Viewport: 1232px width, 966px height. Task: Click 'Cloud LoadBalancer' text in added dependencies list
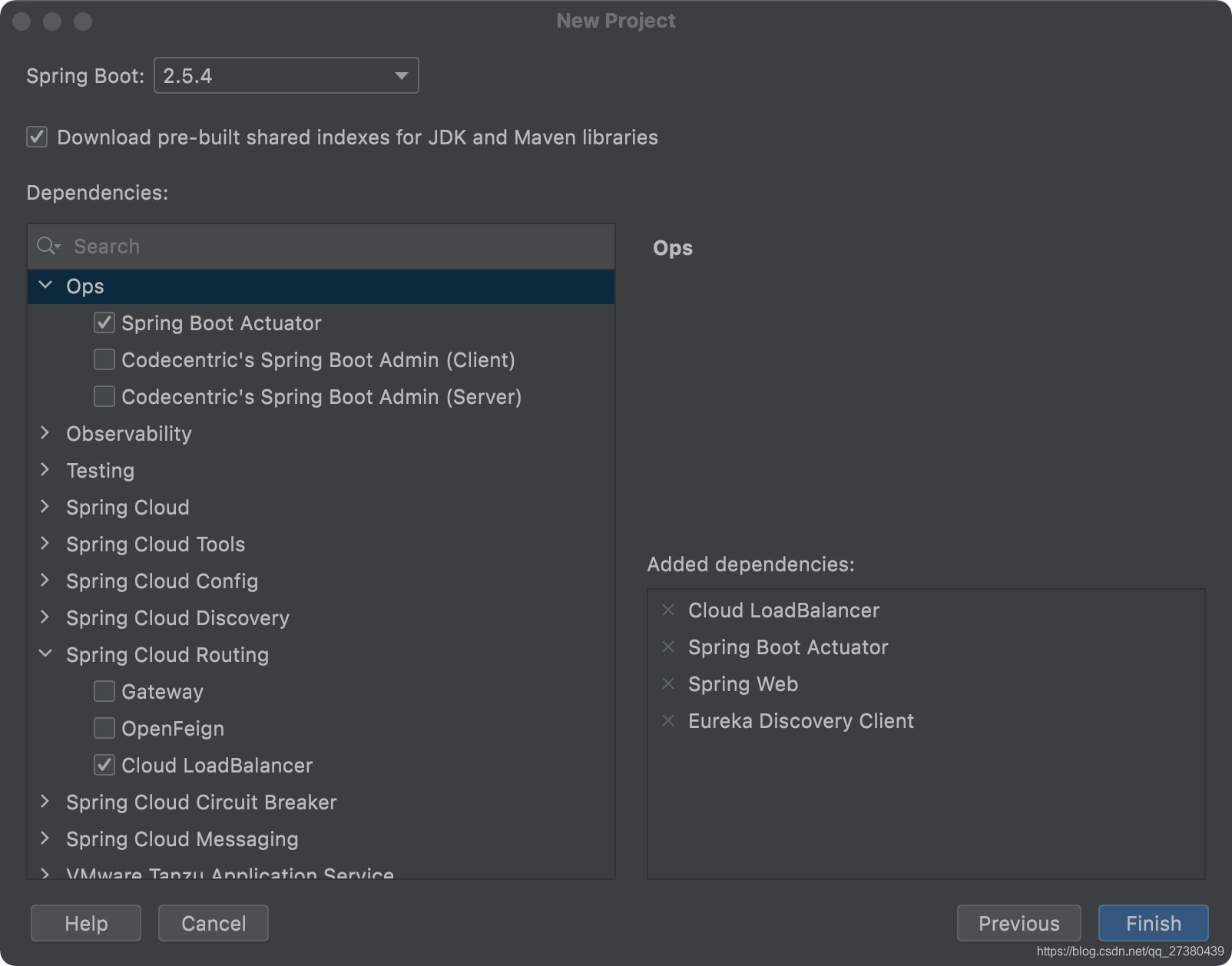click(783, 610)
